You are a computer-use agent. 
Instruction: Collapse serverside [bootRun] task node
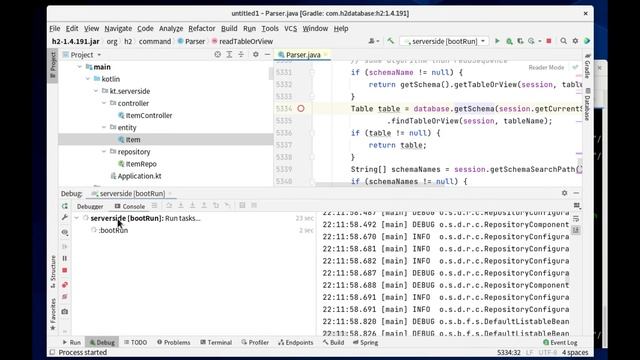pyautogui.click(x=77, y=218)
